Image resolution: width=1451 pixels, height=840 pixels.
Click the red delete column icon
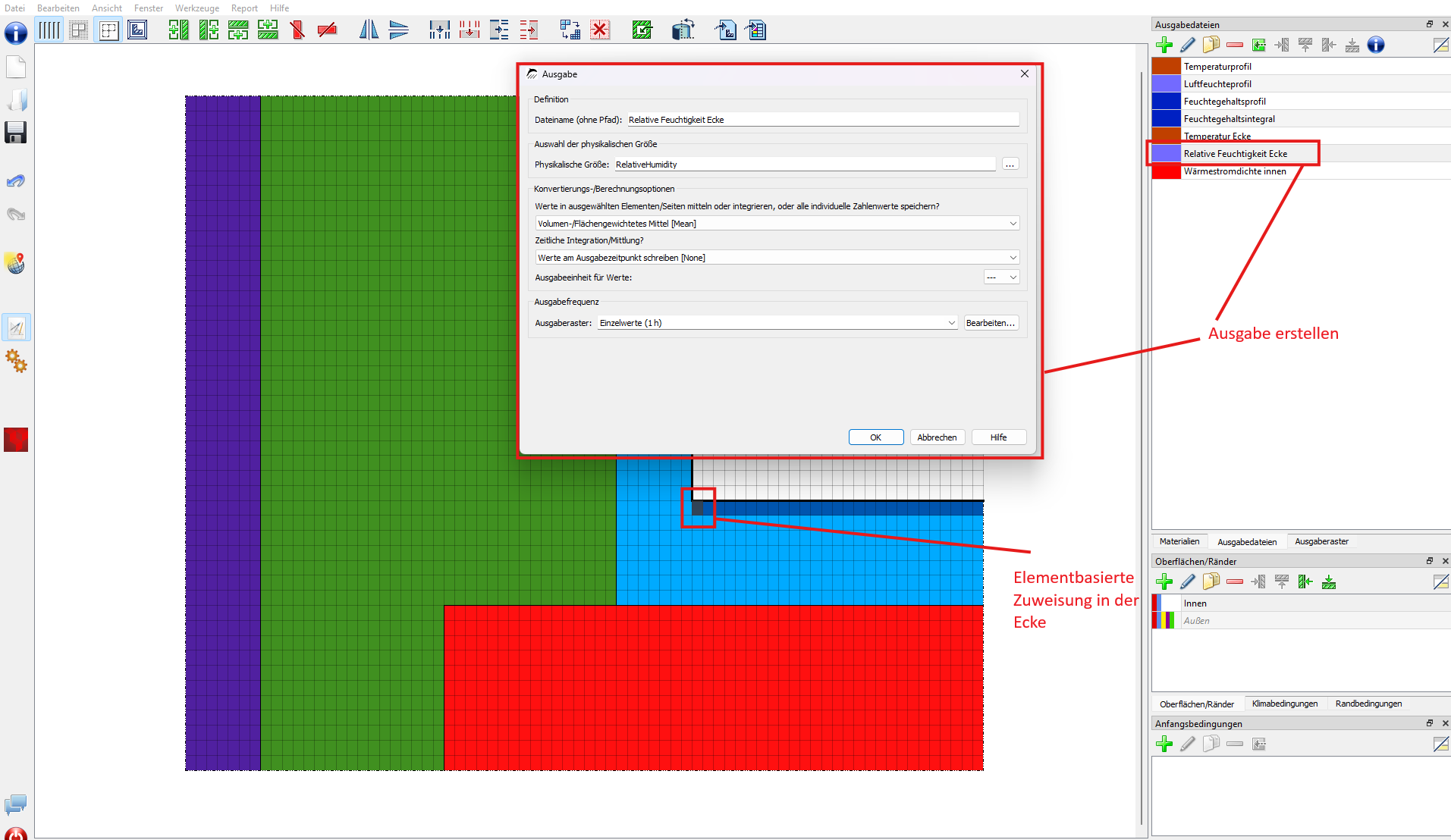pyautogui.click(x=297, y=30)
